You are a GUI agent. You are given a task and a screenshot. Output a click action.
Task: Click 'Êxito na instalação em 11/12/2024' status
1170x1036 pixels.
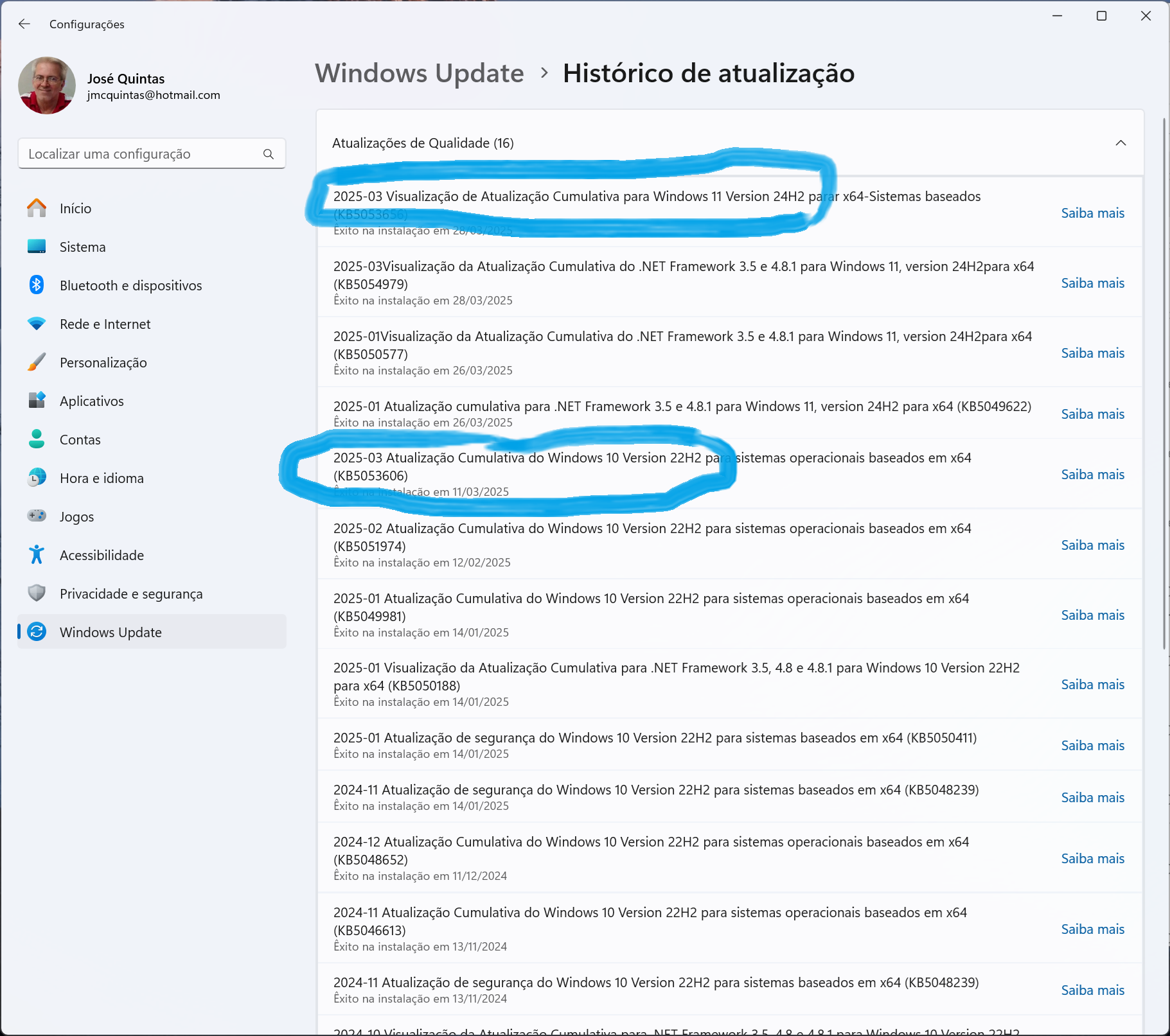coord(420,876)
